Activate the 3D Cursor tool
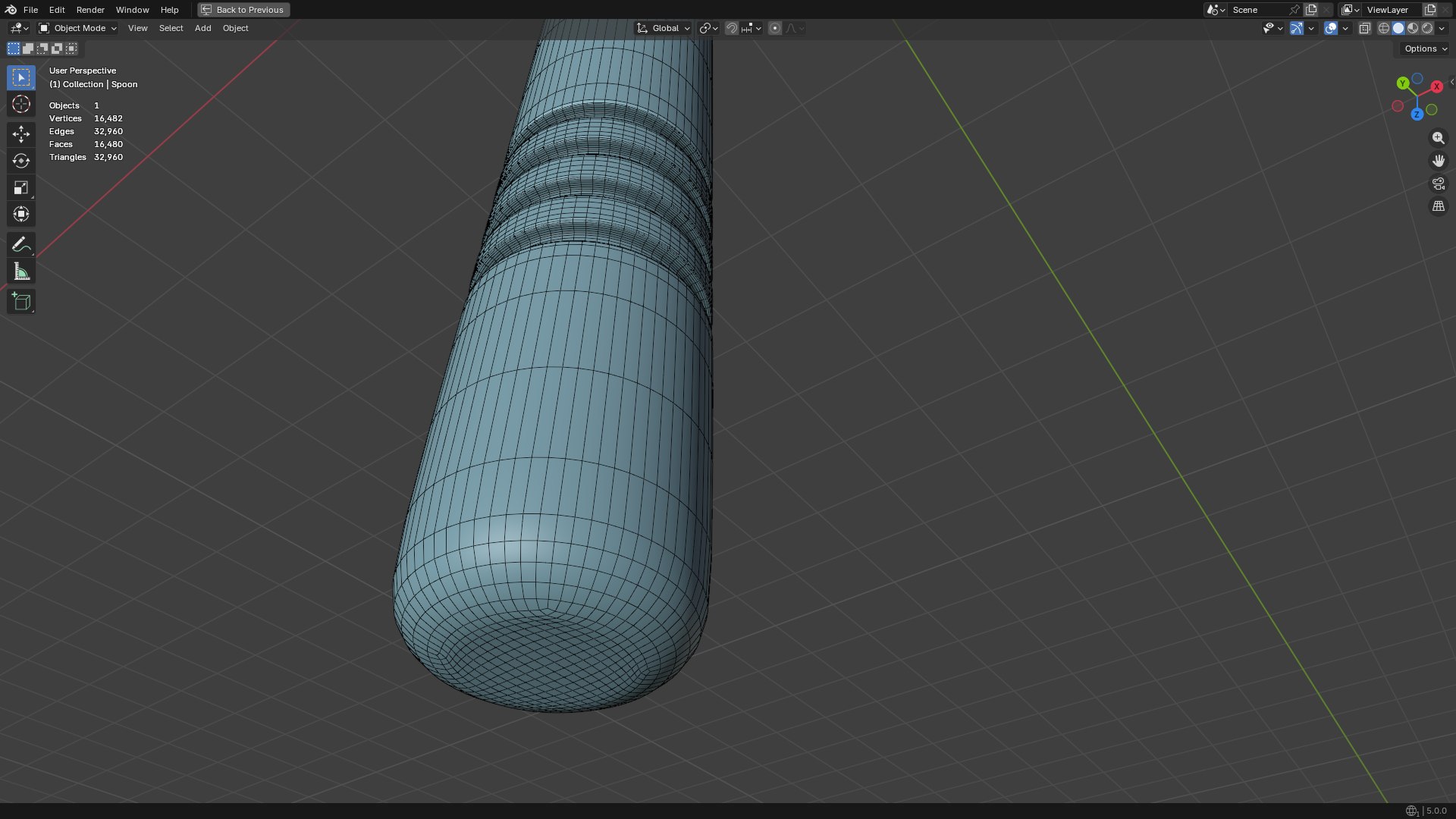Viewport: 1456px width, 819px height. [x=21, y=104]
